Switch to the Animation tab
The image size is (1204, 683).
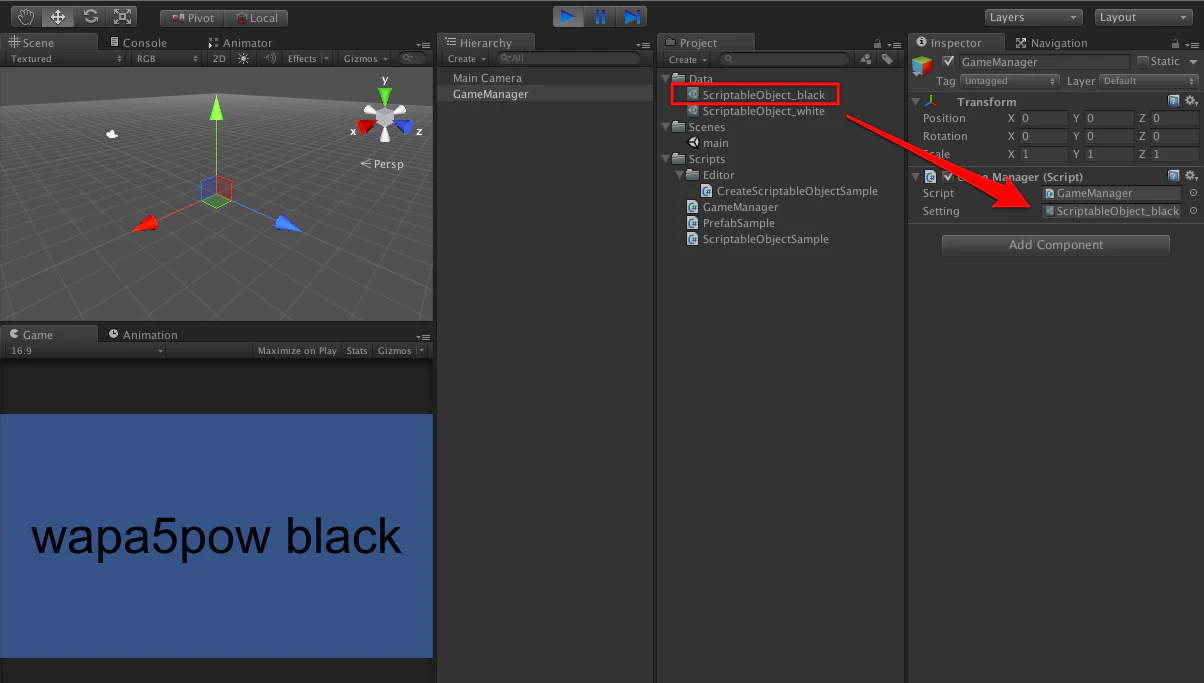pyautogui.click(x=143, y=335)
